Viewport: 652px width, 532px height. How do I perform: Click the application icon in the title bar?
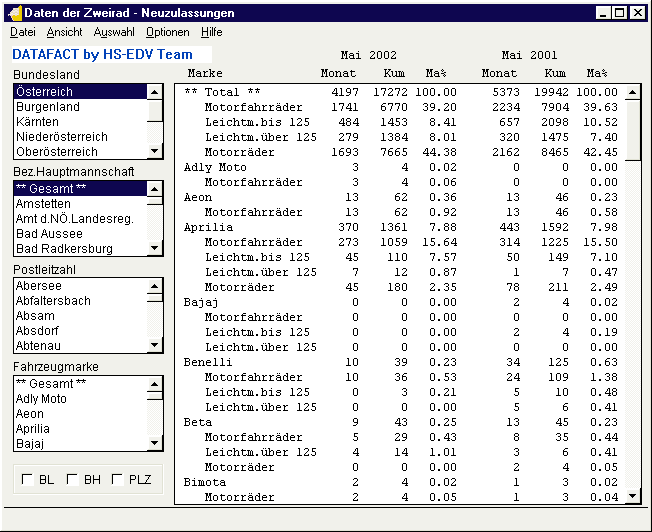click(x=14, y=13)
